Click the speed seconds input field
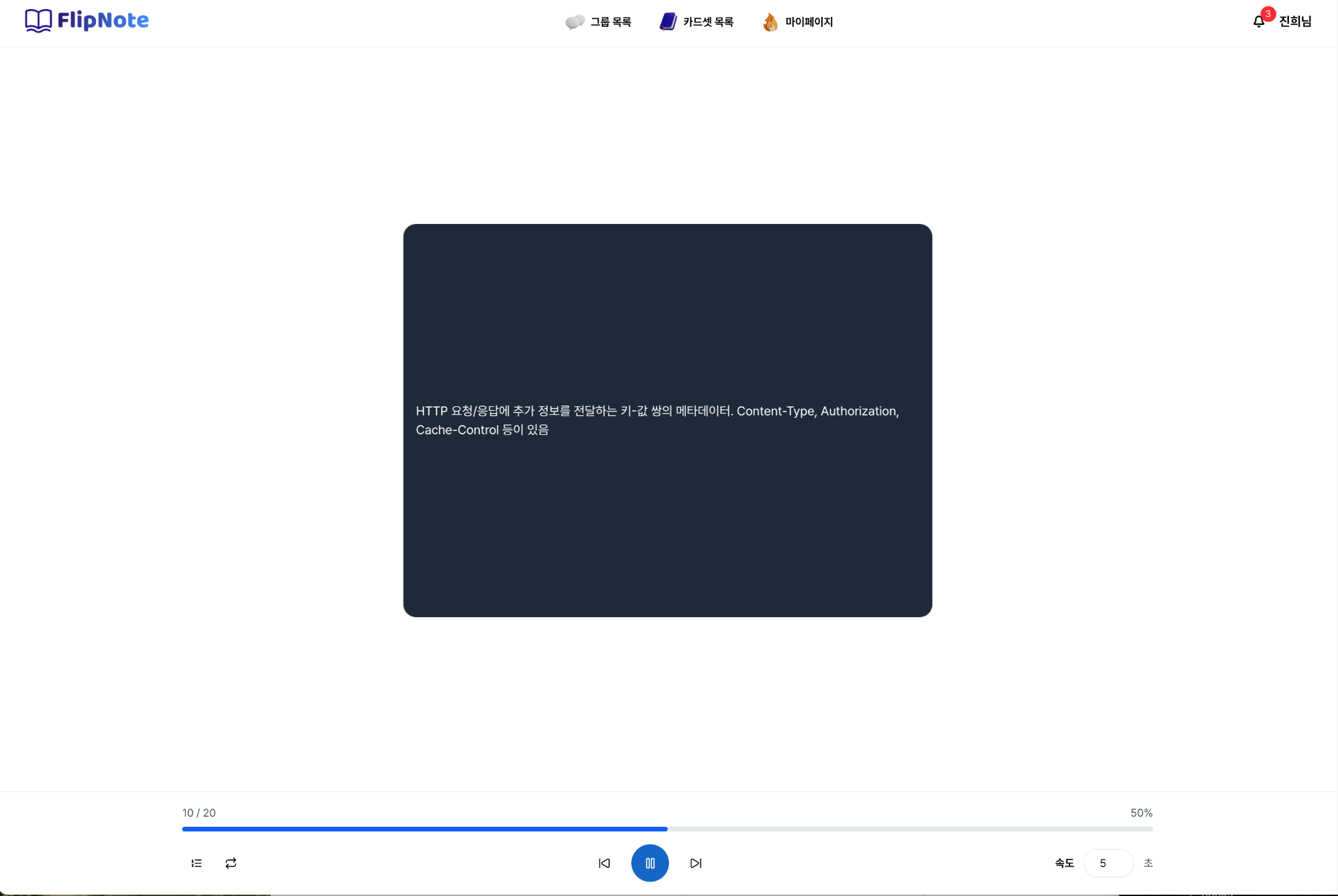 pos(1108,863)
